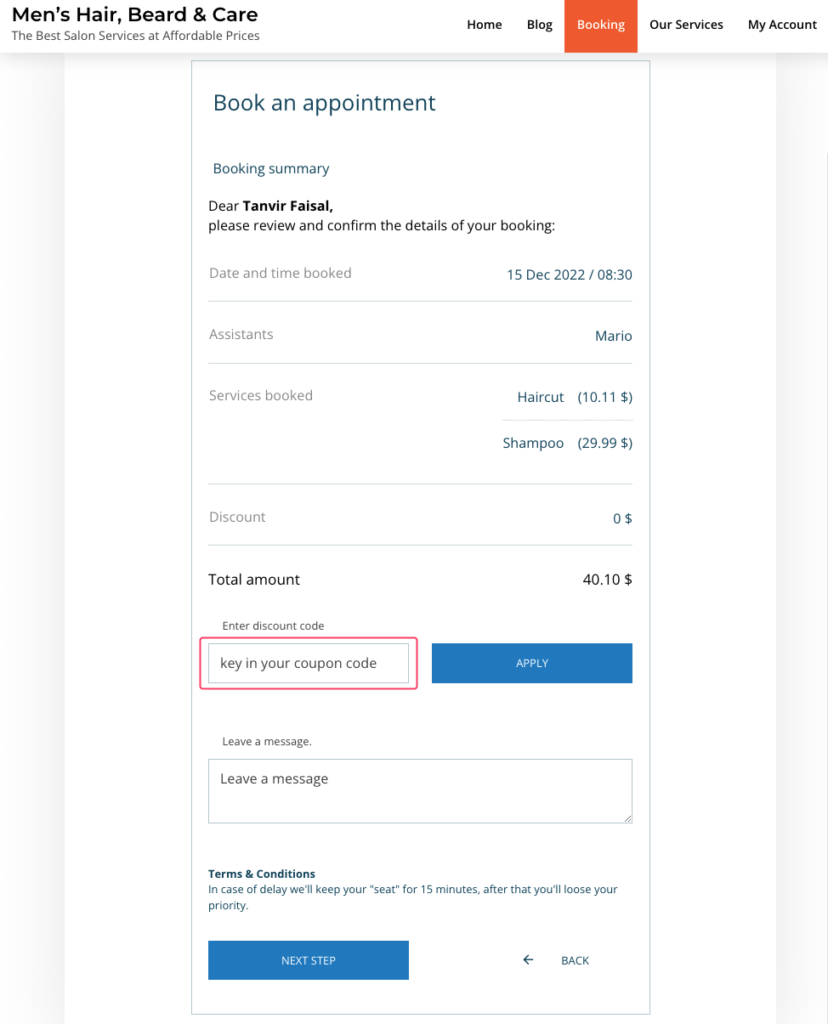The image size is (828, 1024).
Task: Click the Leave a message text area
Action: coord(420,790)
